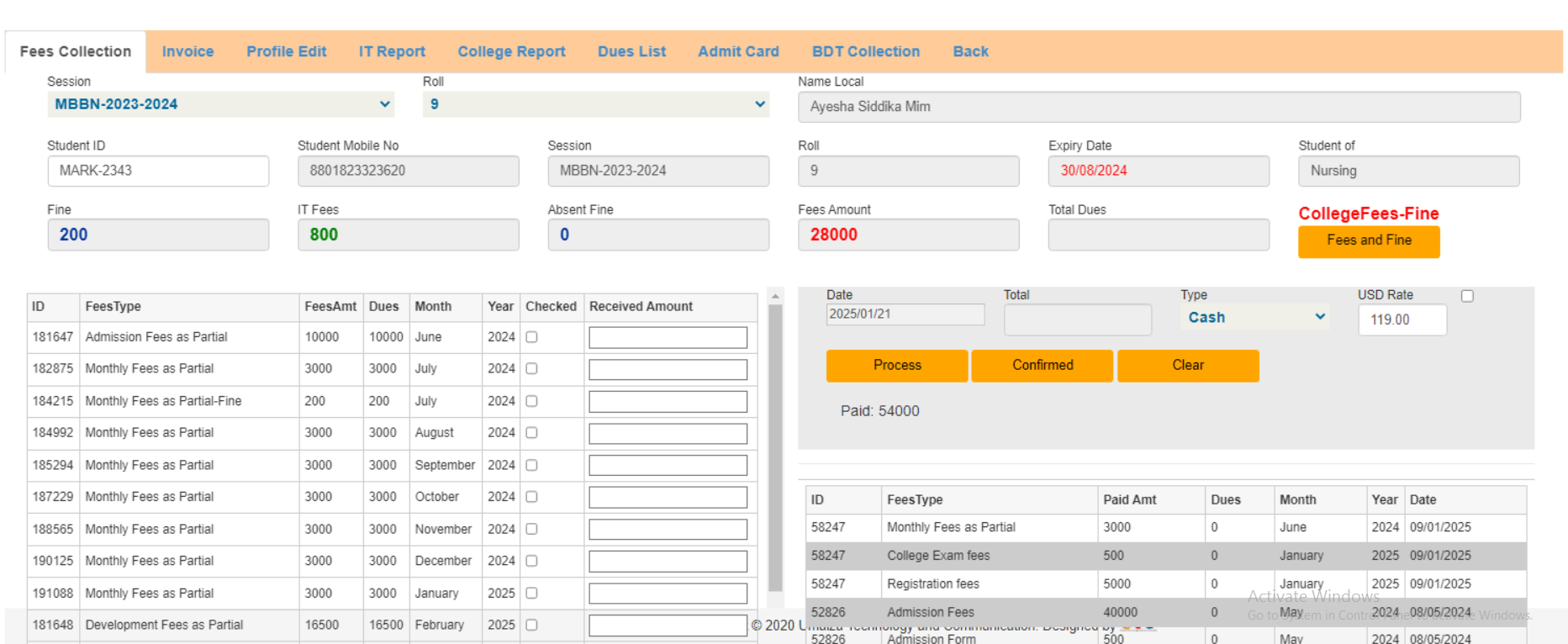Expand the Session MBBN-2023-2024 dropdown
This screenshot has width=1568, height=644.
click(x=220, y=104)
